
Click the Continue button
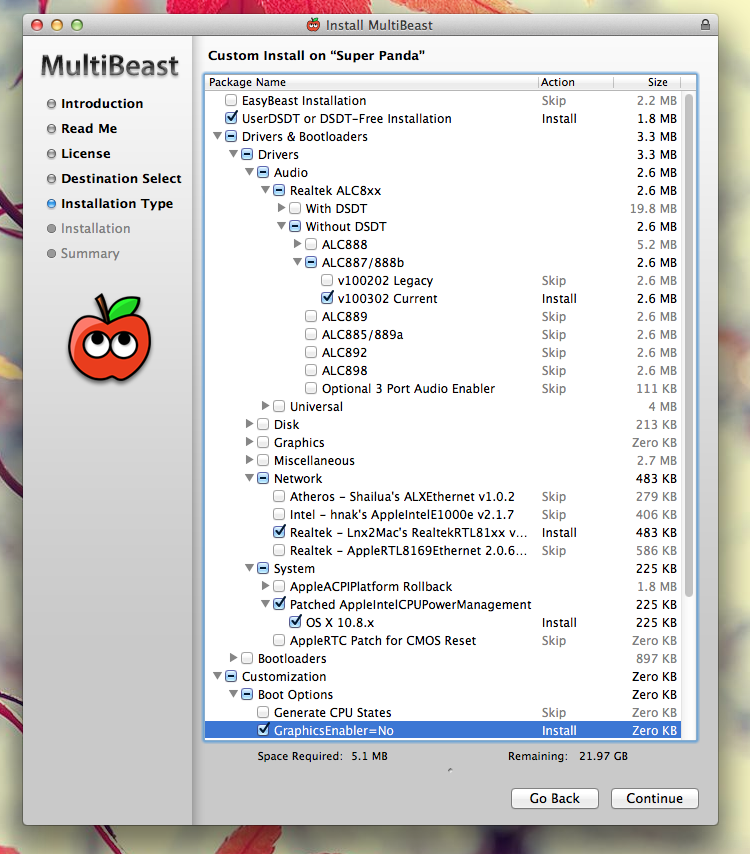pos(654,798)
